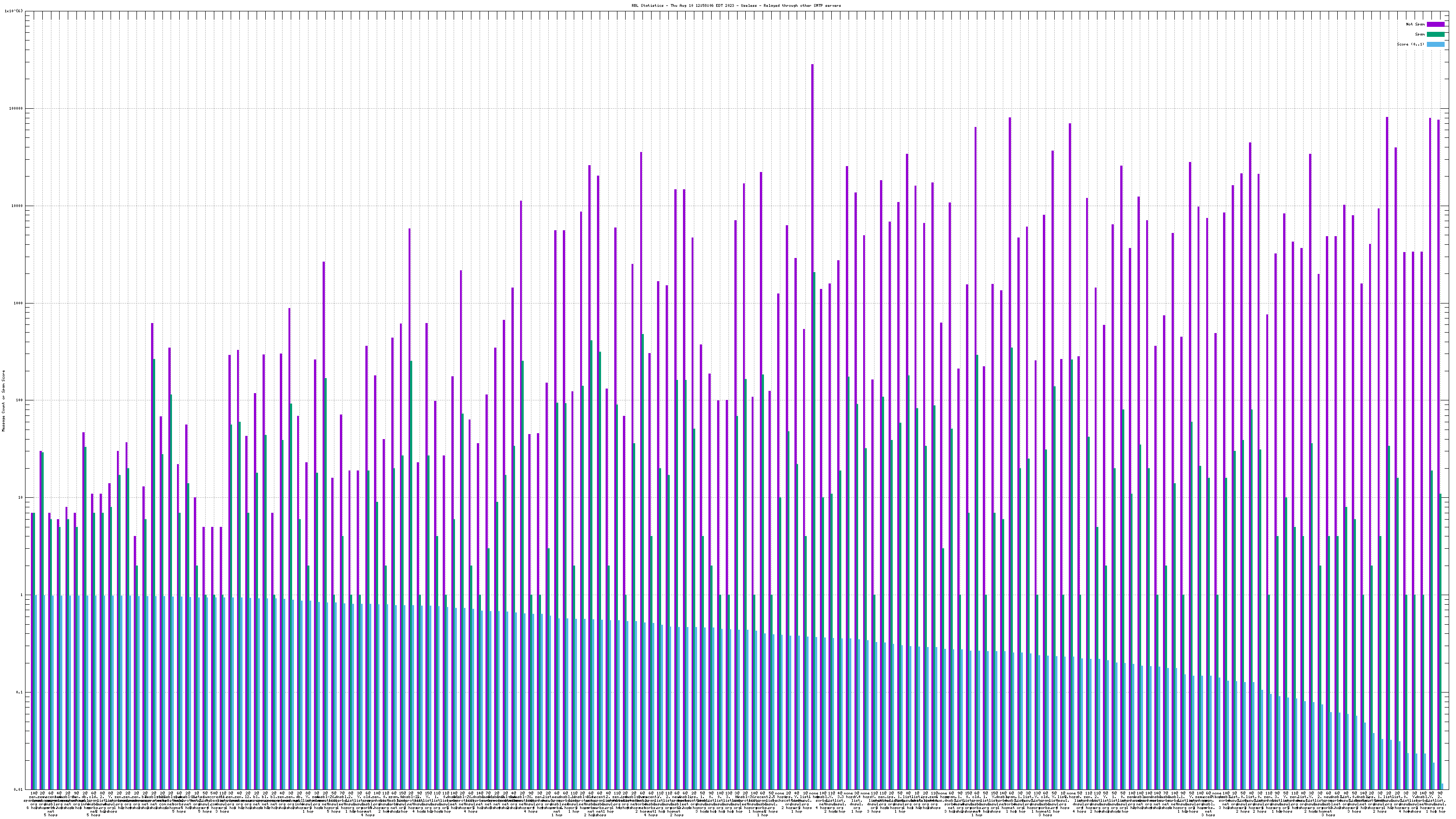Viewport: 1456px width, 819px height.
Task: Select the 'Spam' legend label text
Action: pyautogui.click(x=1420, y=35)
